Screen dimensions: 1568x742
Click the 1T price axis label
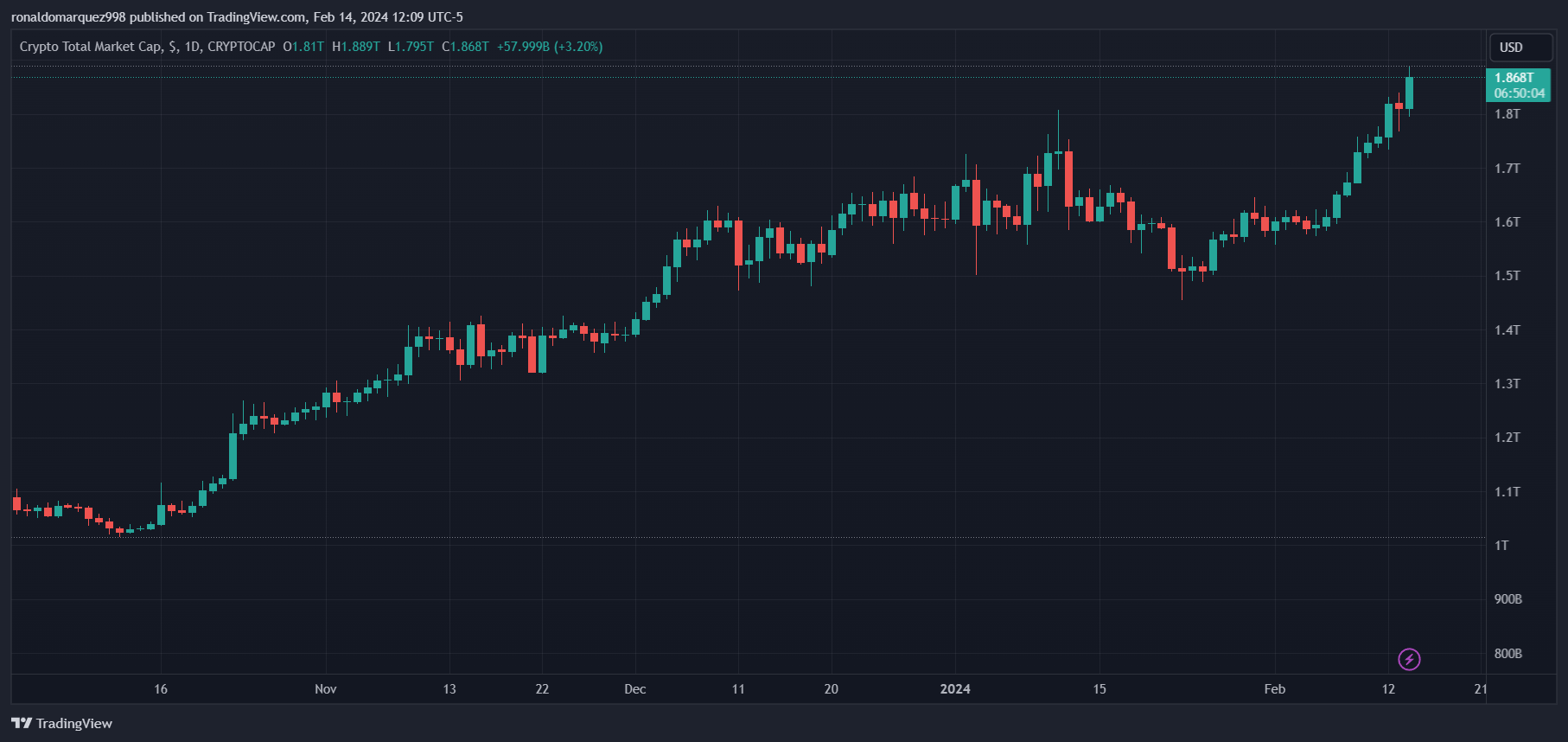coord(1501,546)
